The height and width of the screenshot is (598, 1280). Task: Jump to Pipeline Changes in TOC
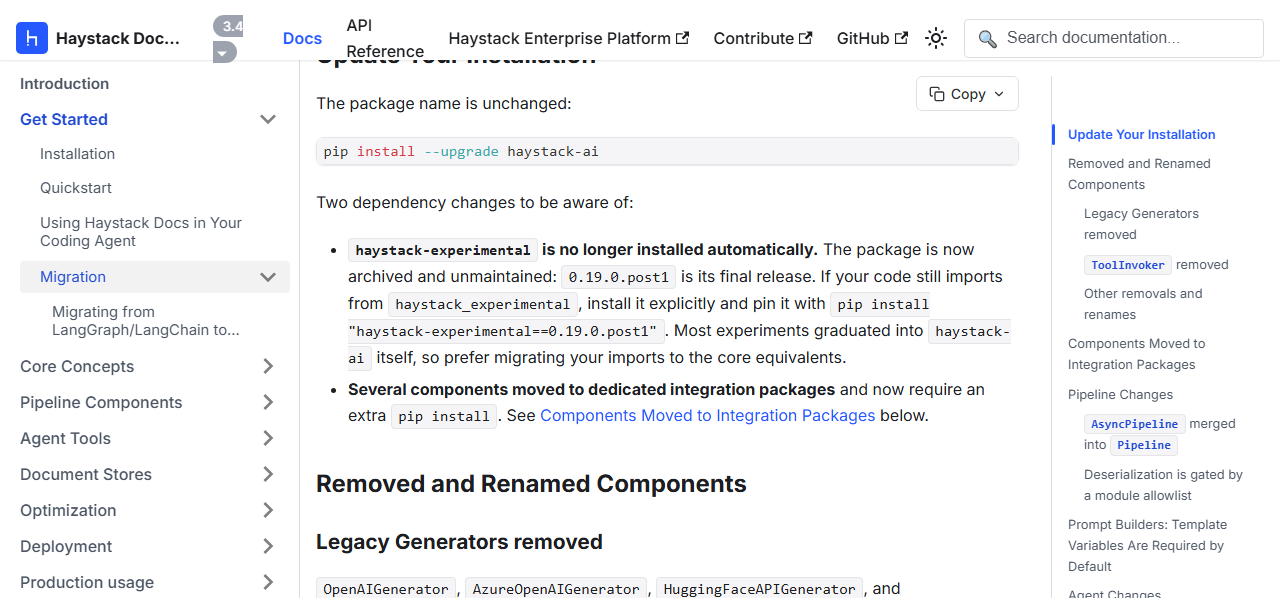1120,395
